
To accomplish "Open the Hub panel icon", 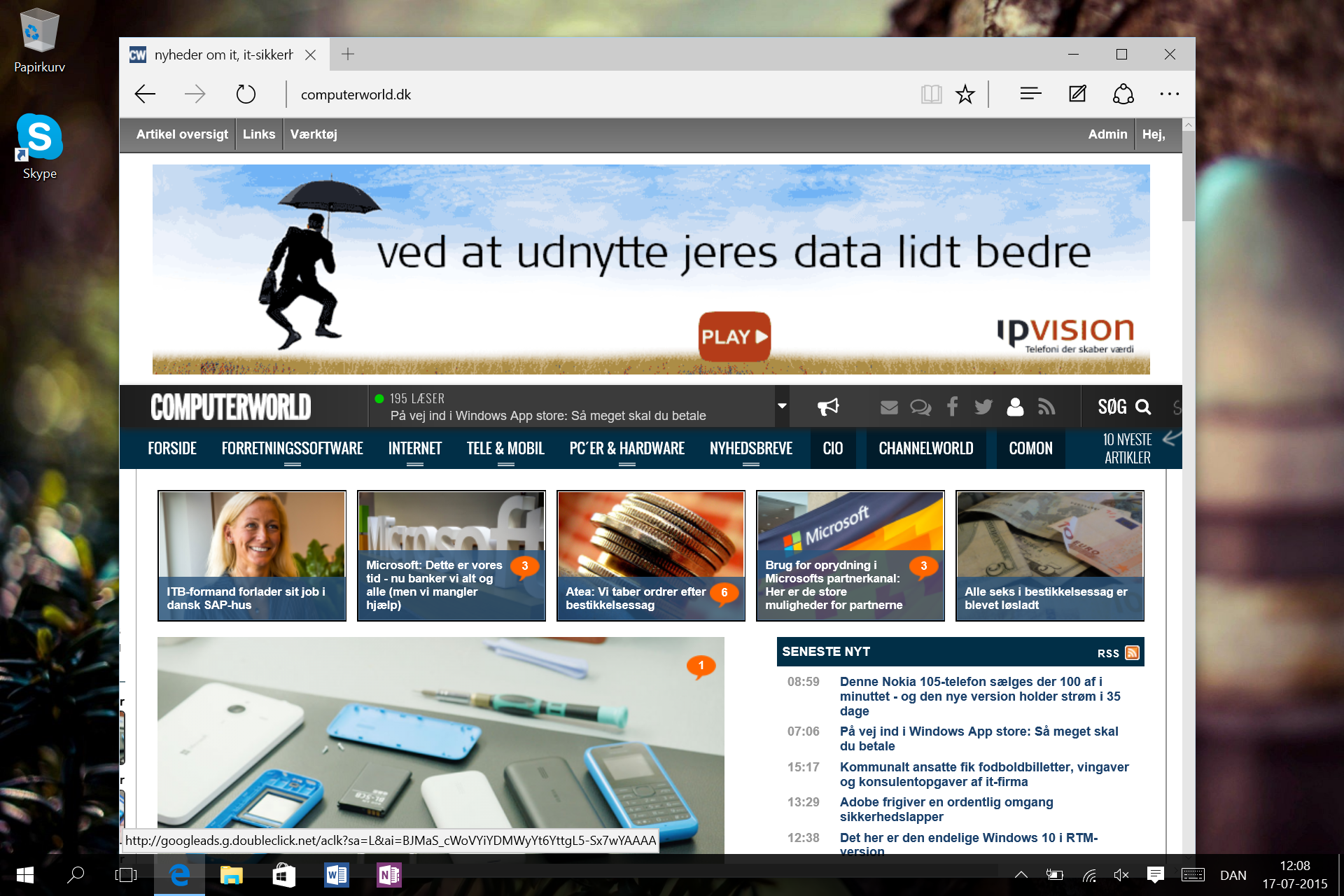I will click(x=1030, y=94).
